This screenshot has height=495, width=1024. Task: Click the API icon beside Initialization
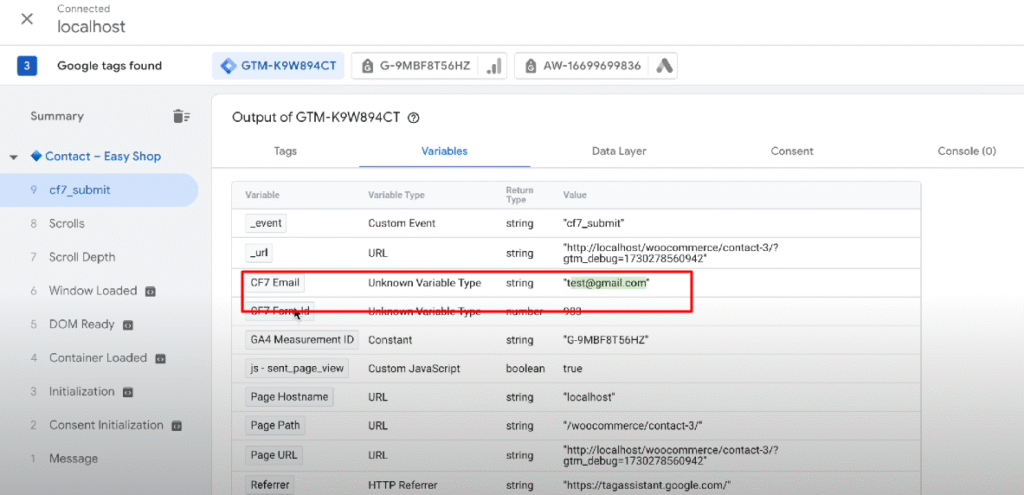coord(128,392)
